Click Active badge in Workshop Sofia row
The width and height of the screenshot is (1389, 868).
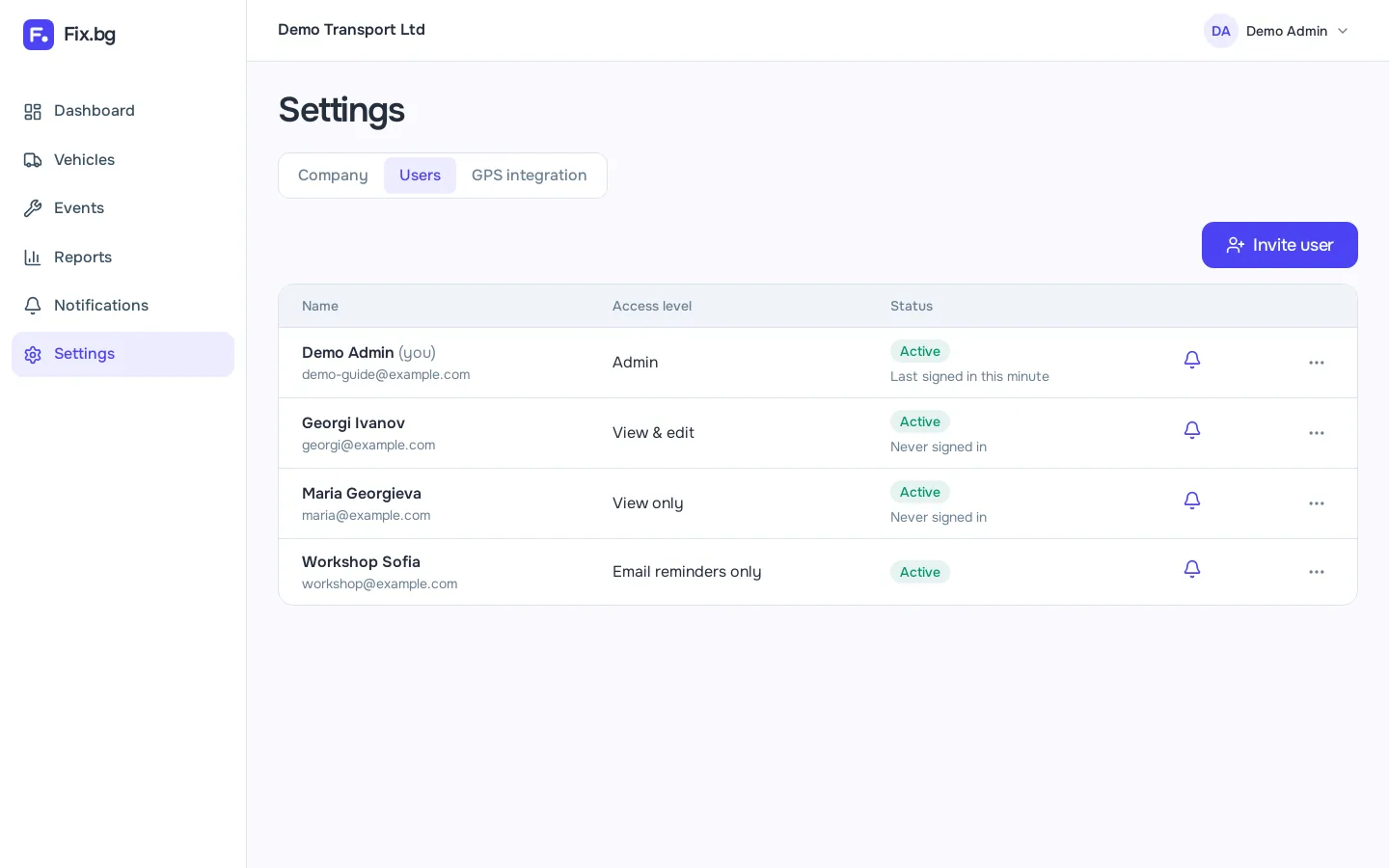click(x=920, y=573)
